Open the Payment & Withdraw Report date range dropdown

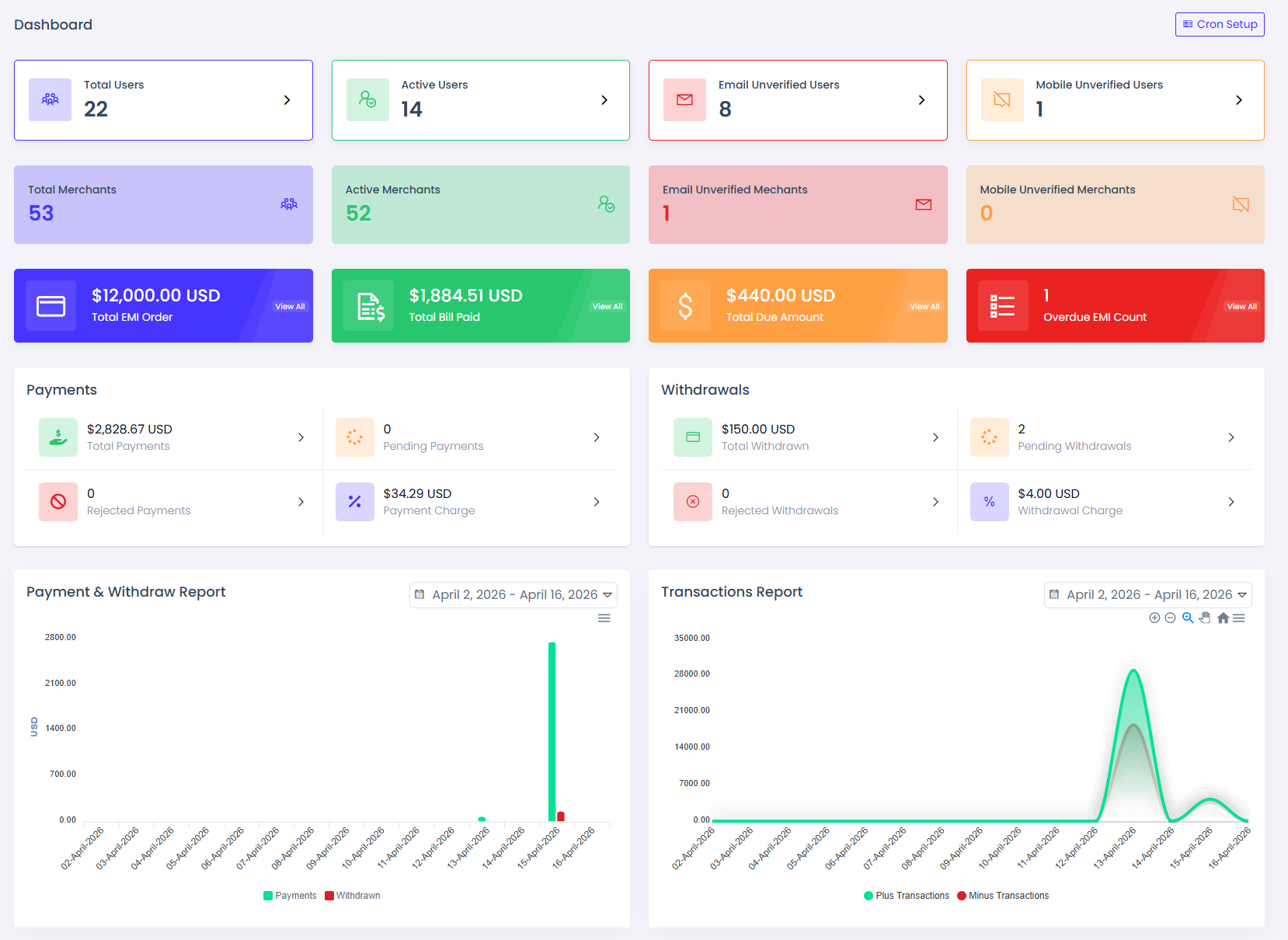(x=513, y=594)
